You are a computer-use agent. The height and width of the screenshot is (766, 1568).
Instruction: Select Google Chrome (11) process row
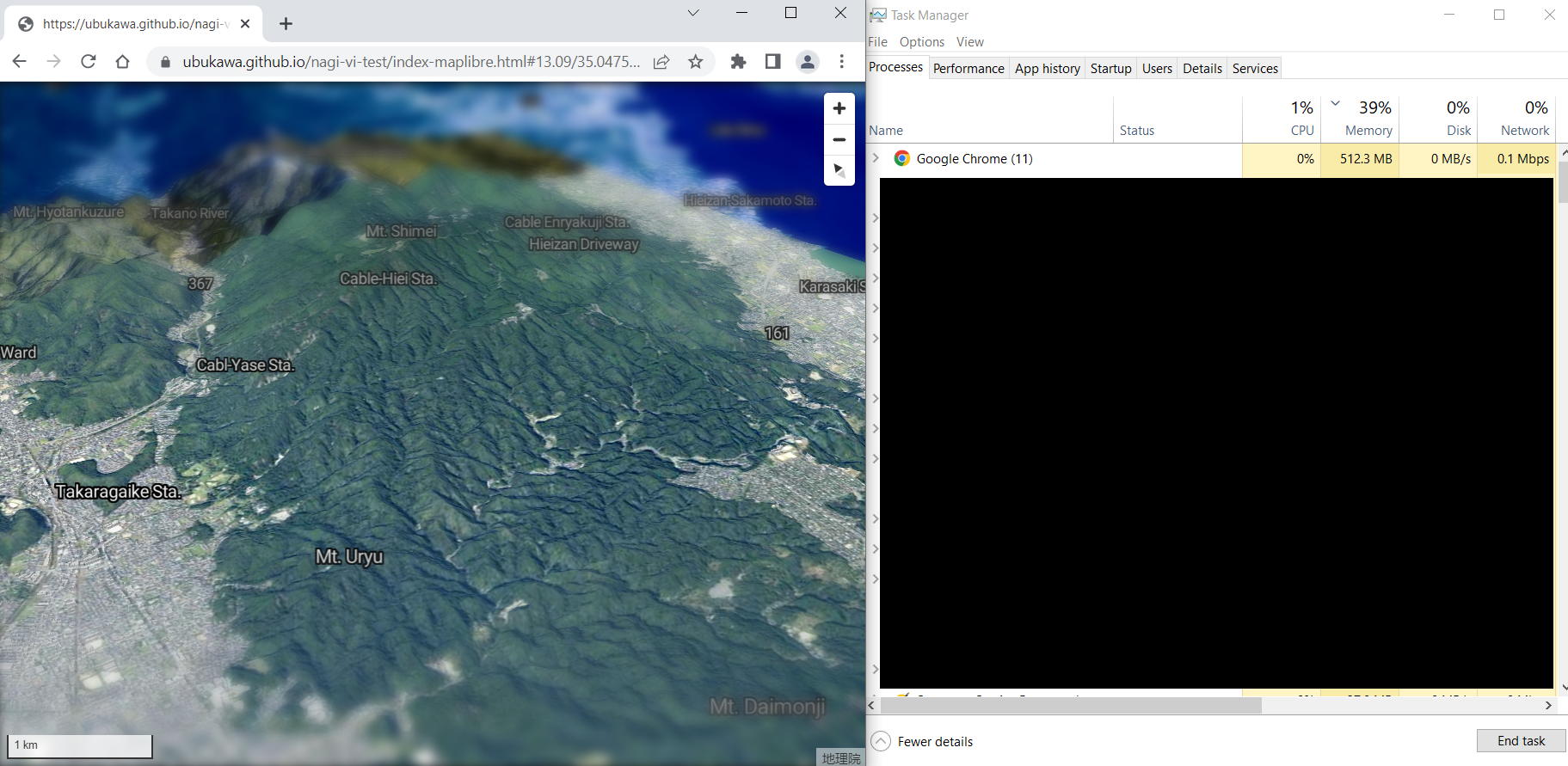click(1212, 159)
